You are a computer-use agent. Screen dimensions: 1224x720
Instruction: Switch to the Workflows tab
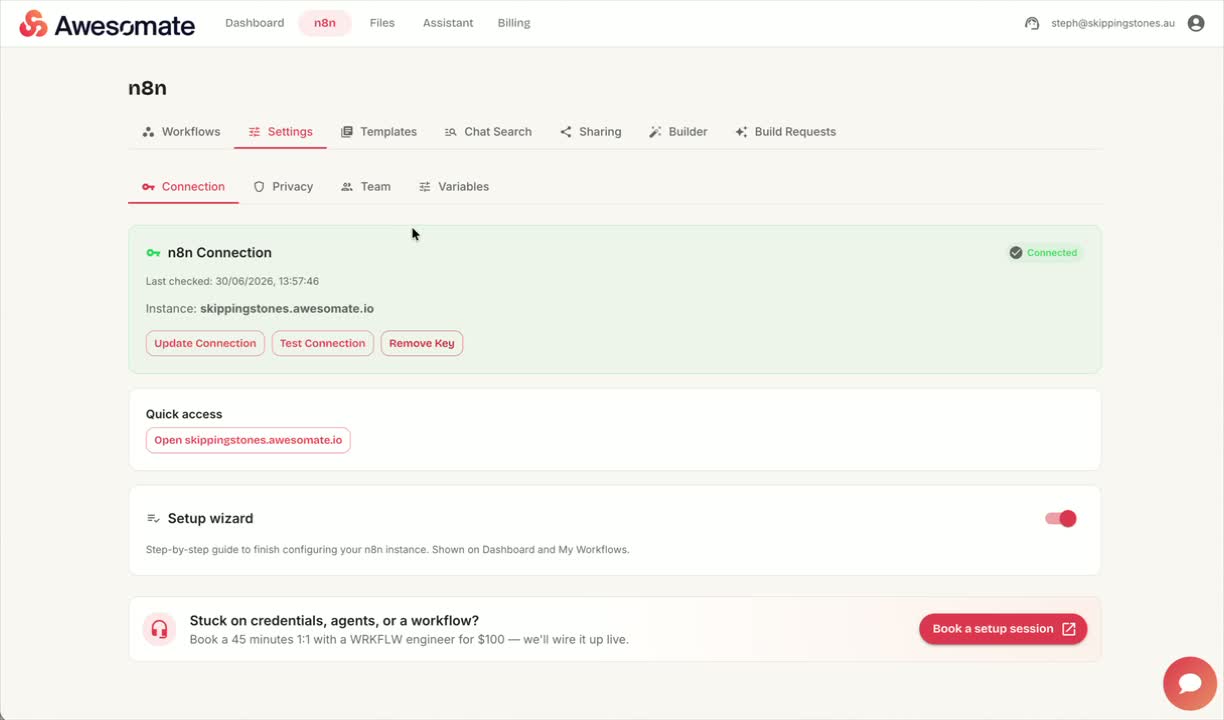pos(181,132)
